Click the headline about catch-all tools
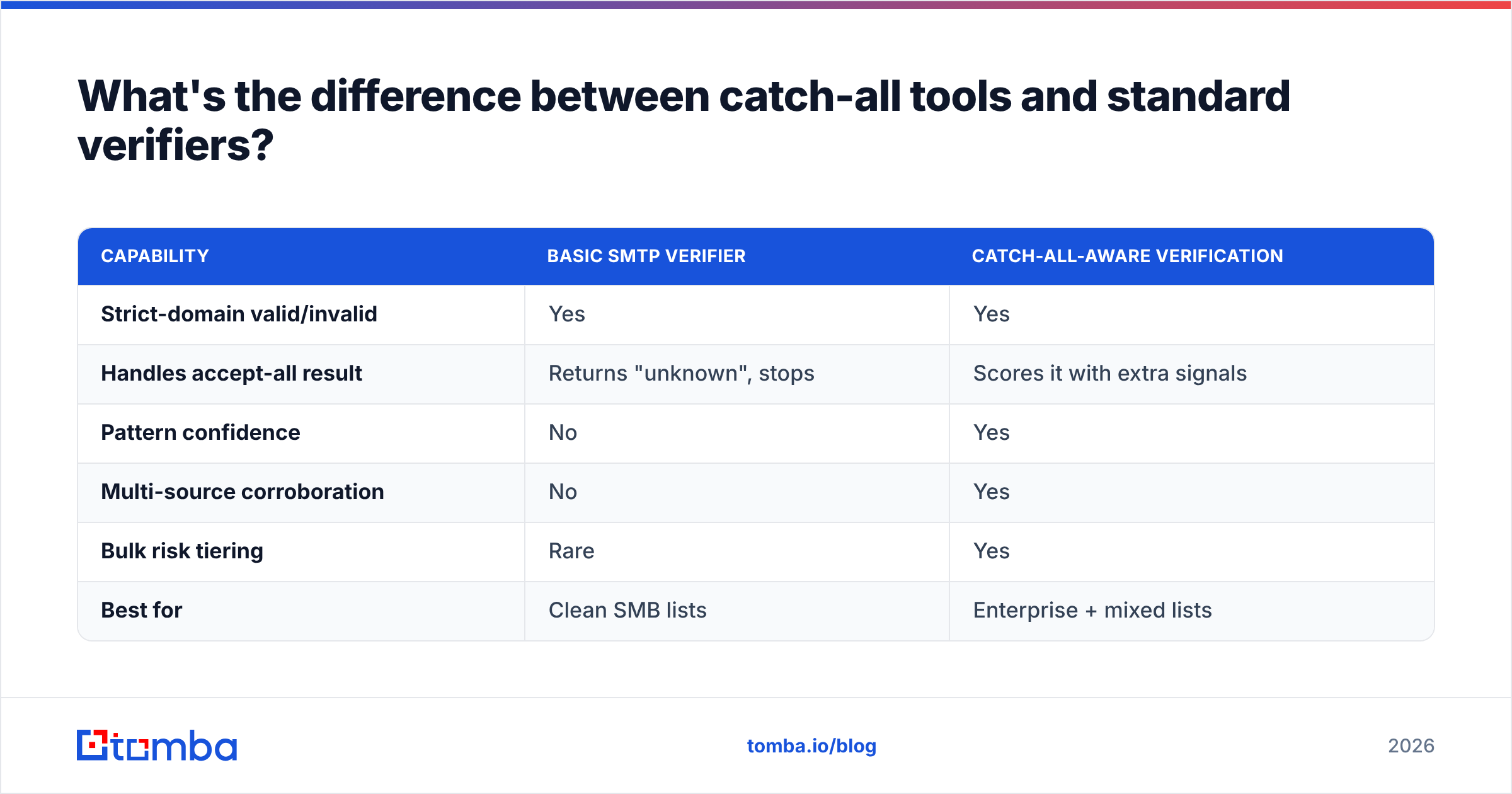 684,120
